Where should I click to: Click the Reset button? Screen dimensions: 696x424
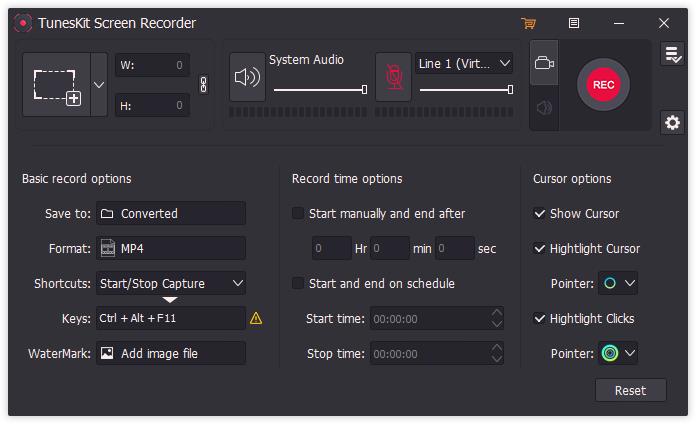click(630, 390)
